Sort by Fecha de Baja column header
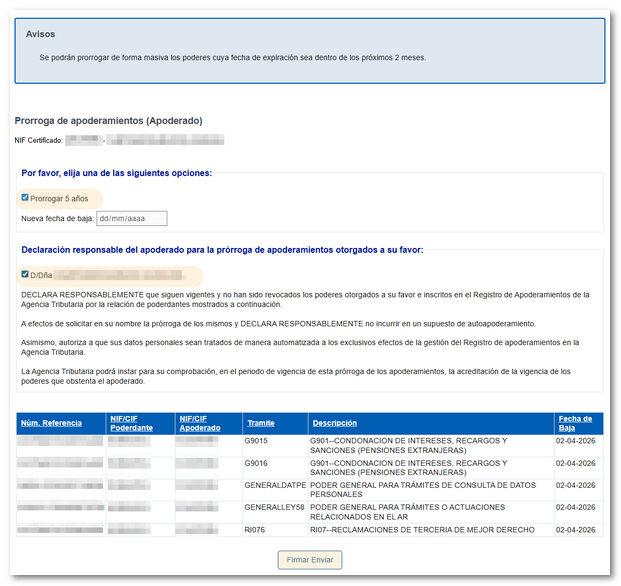Viewport: 621px width, 586px height. pyautogui.click(x=575, y=424)
